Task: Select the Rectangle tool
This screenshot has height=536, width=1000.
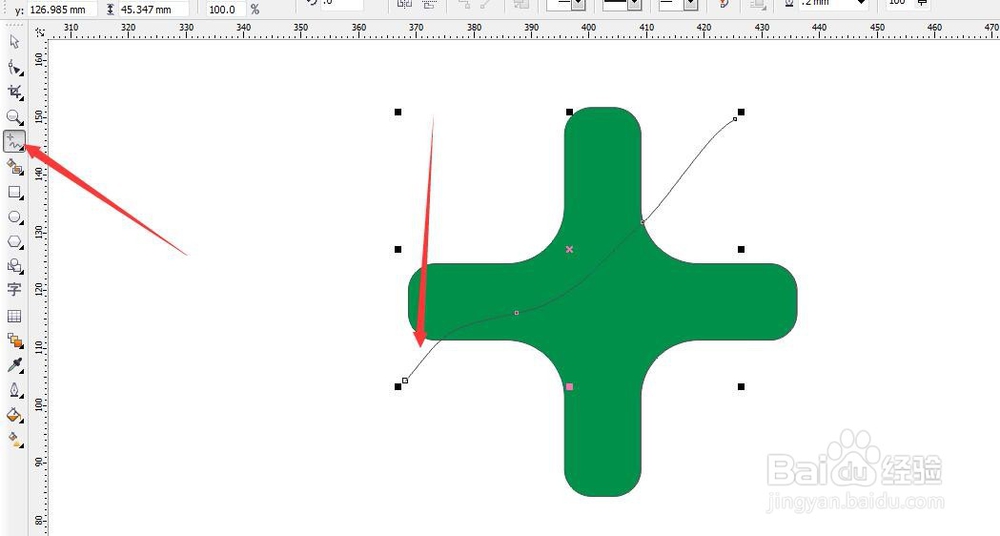Action: [14, 192]
